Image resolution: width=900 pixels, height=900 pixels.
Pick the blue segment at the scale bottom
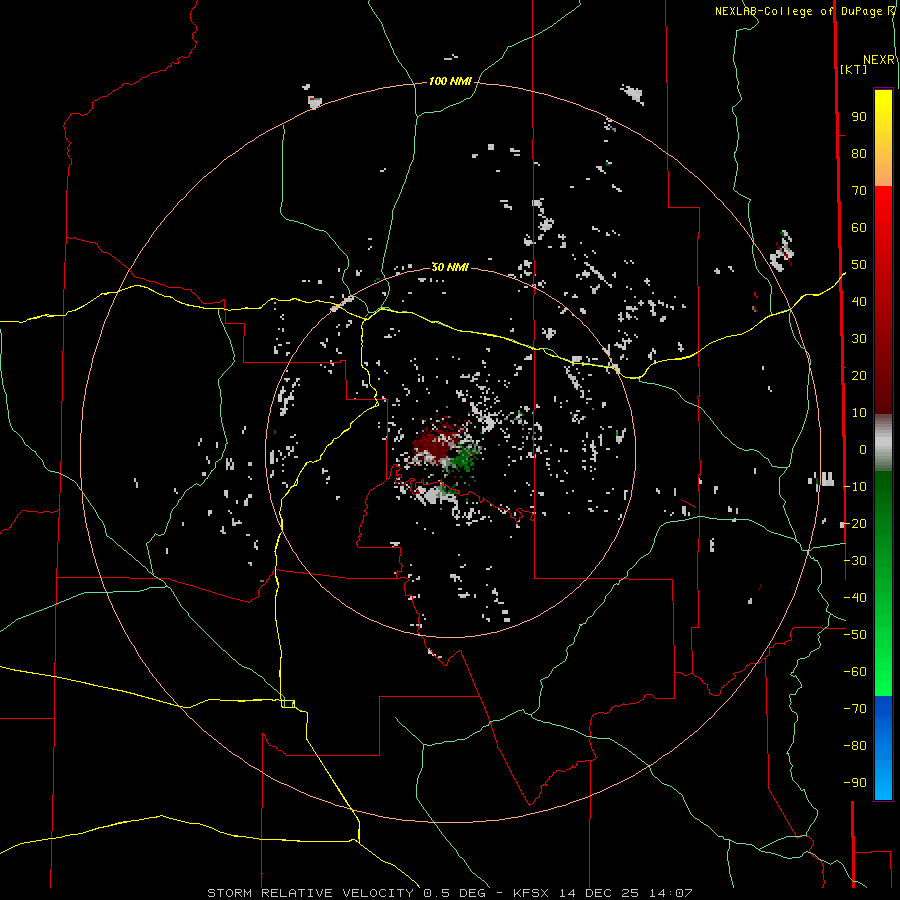[883, 748]
